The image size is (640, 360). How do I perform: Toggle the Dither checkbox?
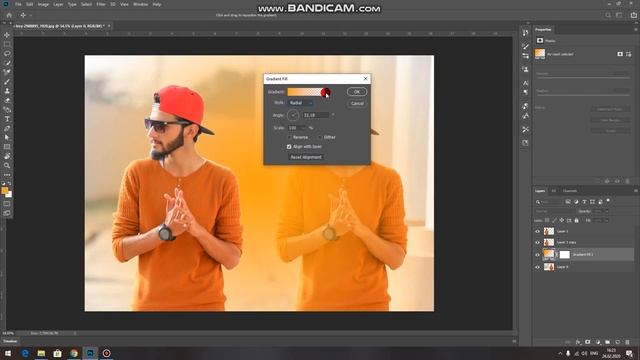[320, 138]
